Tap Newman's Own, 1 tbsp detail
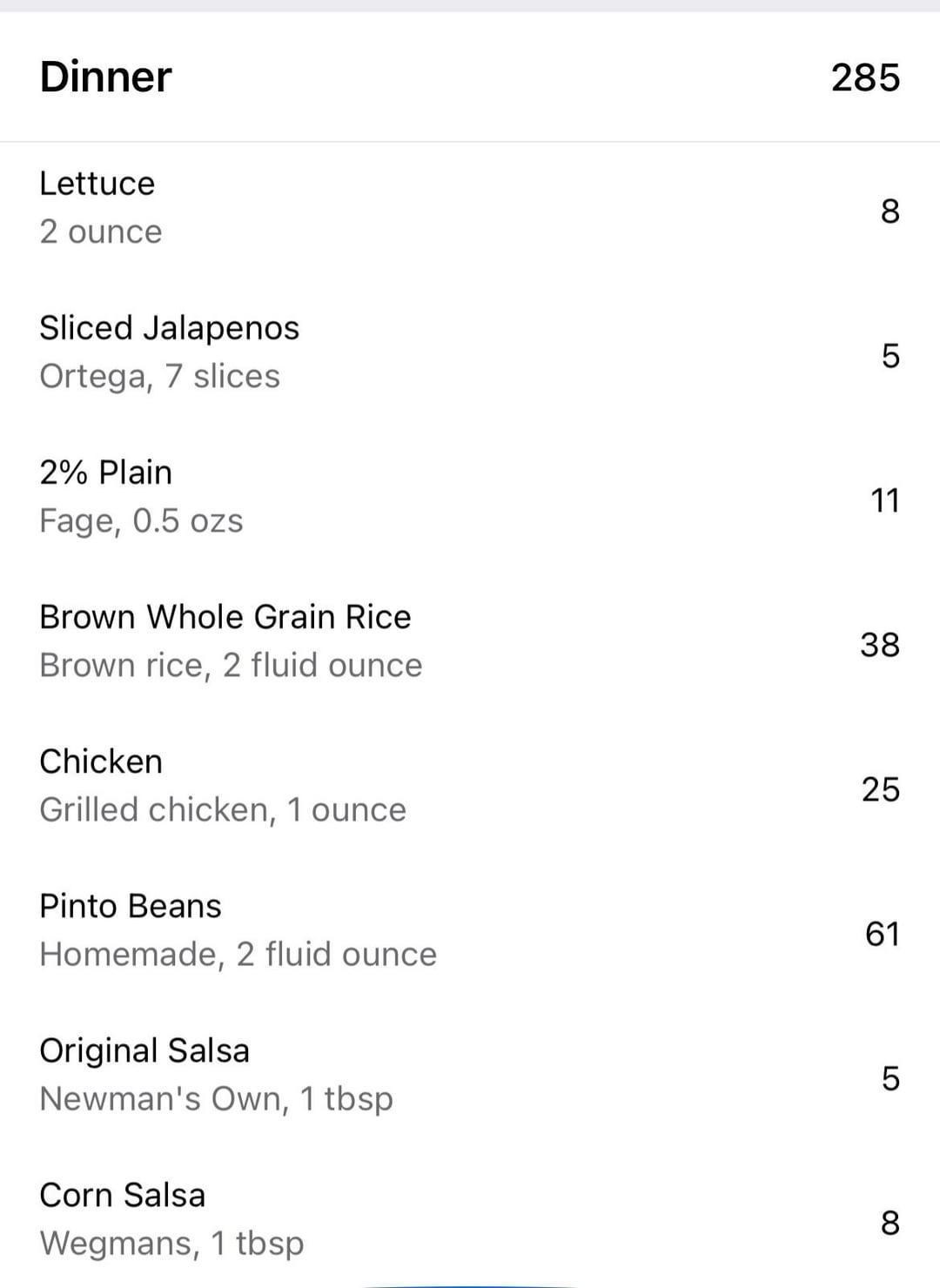 point(217,1098)
